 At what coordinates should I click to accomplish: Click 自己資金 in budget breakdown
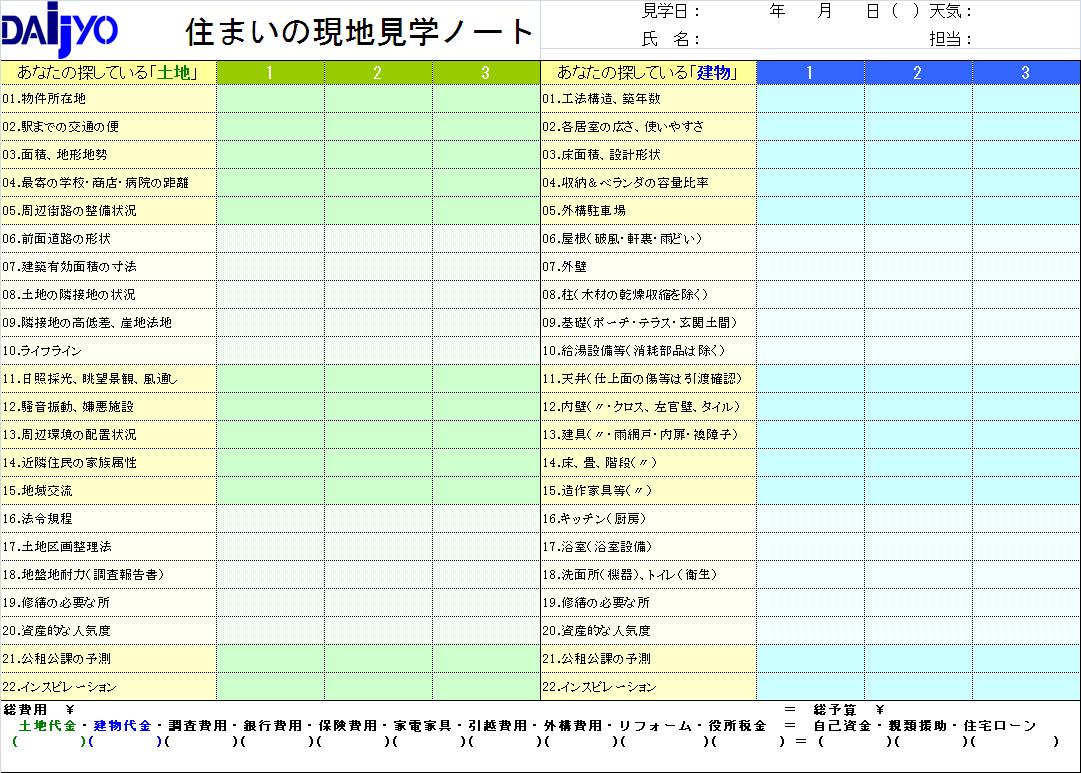(x=842, y=725)
